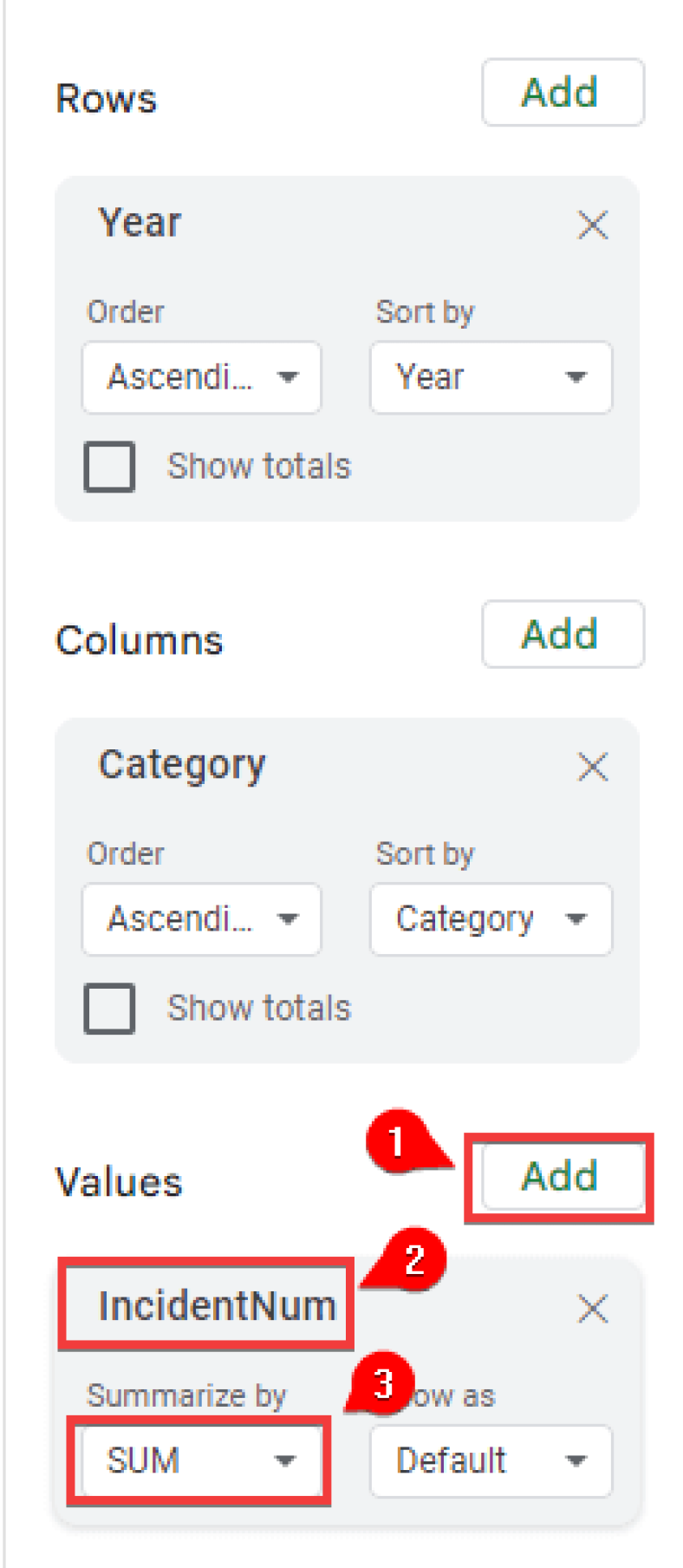Enable Show totals for the Year rows
Image resolution: width=683 pixels, height=1568 pixels.
pyautogui.click(x=108, y=466)
